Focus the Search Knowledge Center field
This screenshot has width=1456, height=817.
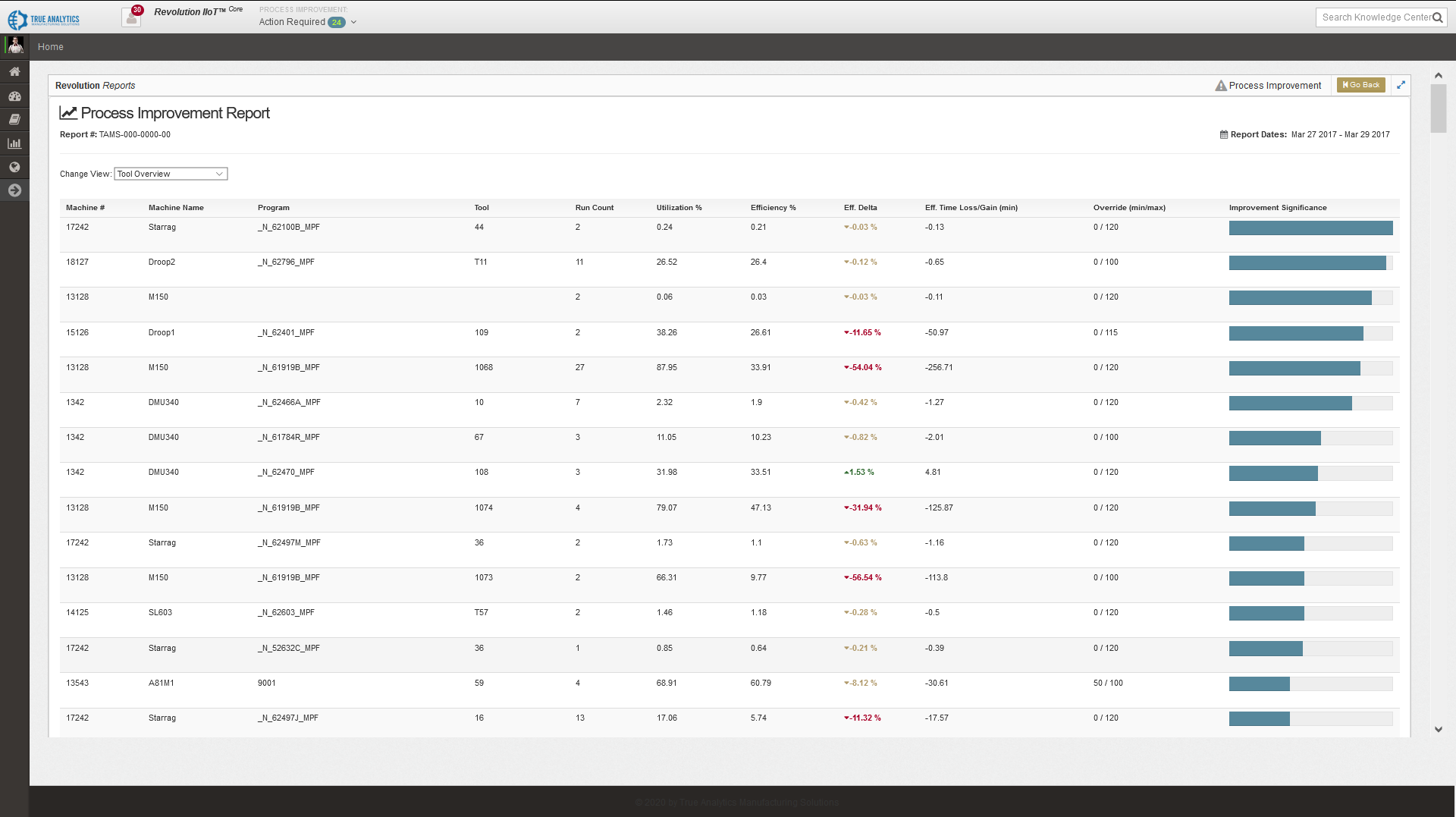point(1375,17)
